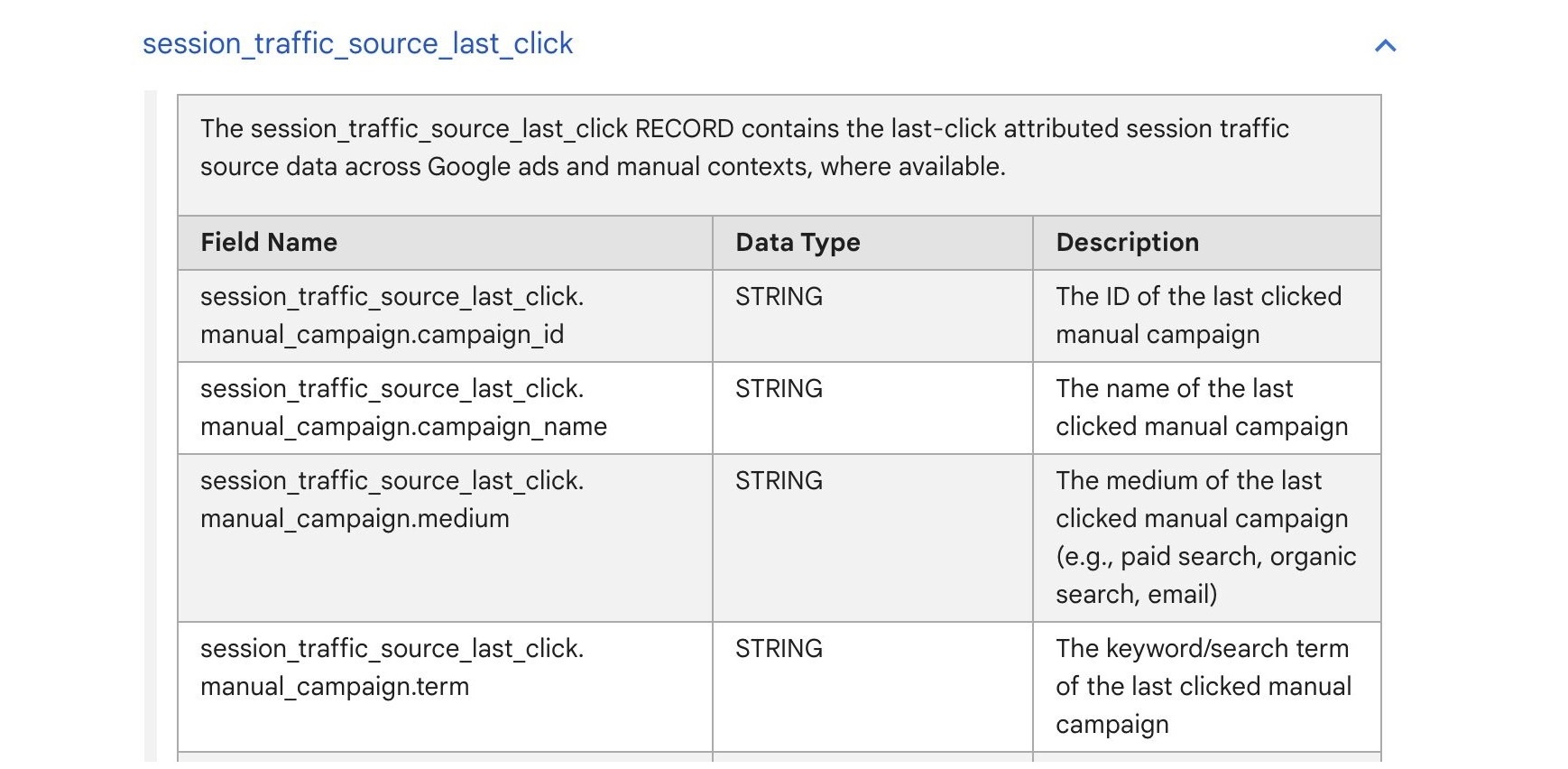
Task: Click the manual_campaign.campaign_id field name cell
Action: point(393,315)
